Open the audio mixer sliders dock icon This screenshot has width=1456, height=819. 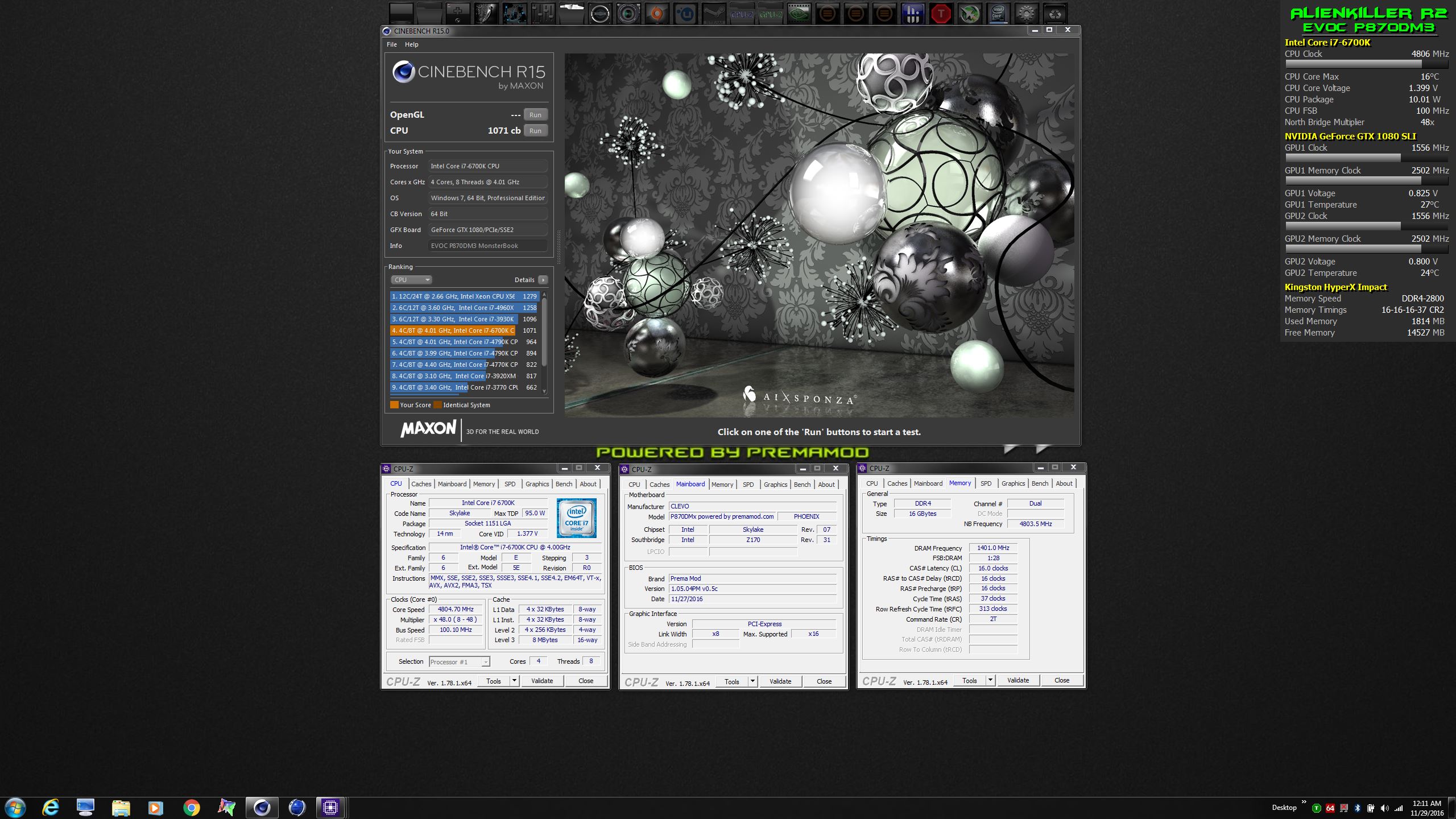tap(543, 14)
